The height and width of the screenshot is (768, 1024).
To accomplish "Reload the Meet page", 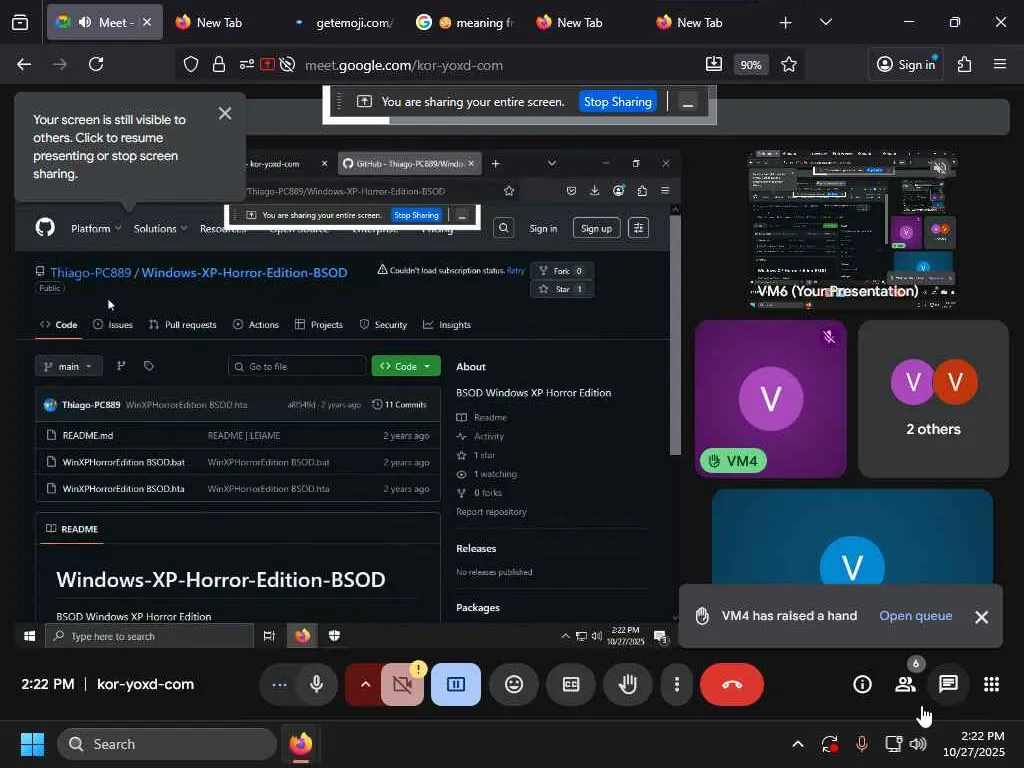I will [x=96, y=64].
